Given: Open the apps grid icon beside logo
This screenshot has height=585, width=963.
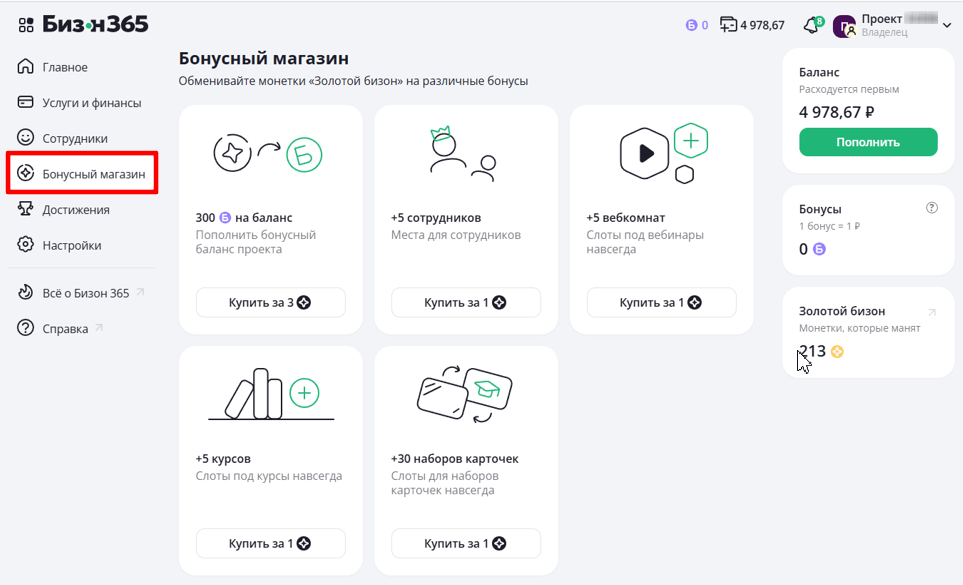Looking at the screenshot, I should (x=26, y=25).
